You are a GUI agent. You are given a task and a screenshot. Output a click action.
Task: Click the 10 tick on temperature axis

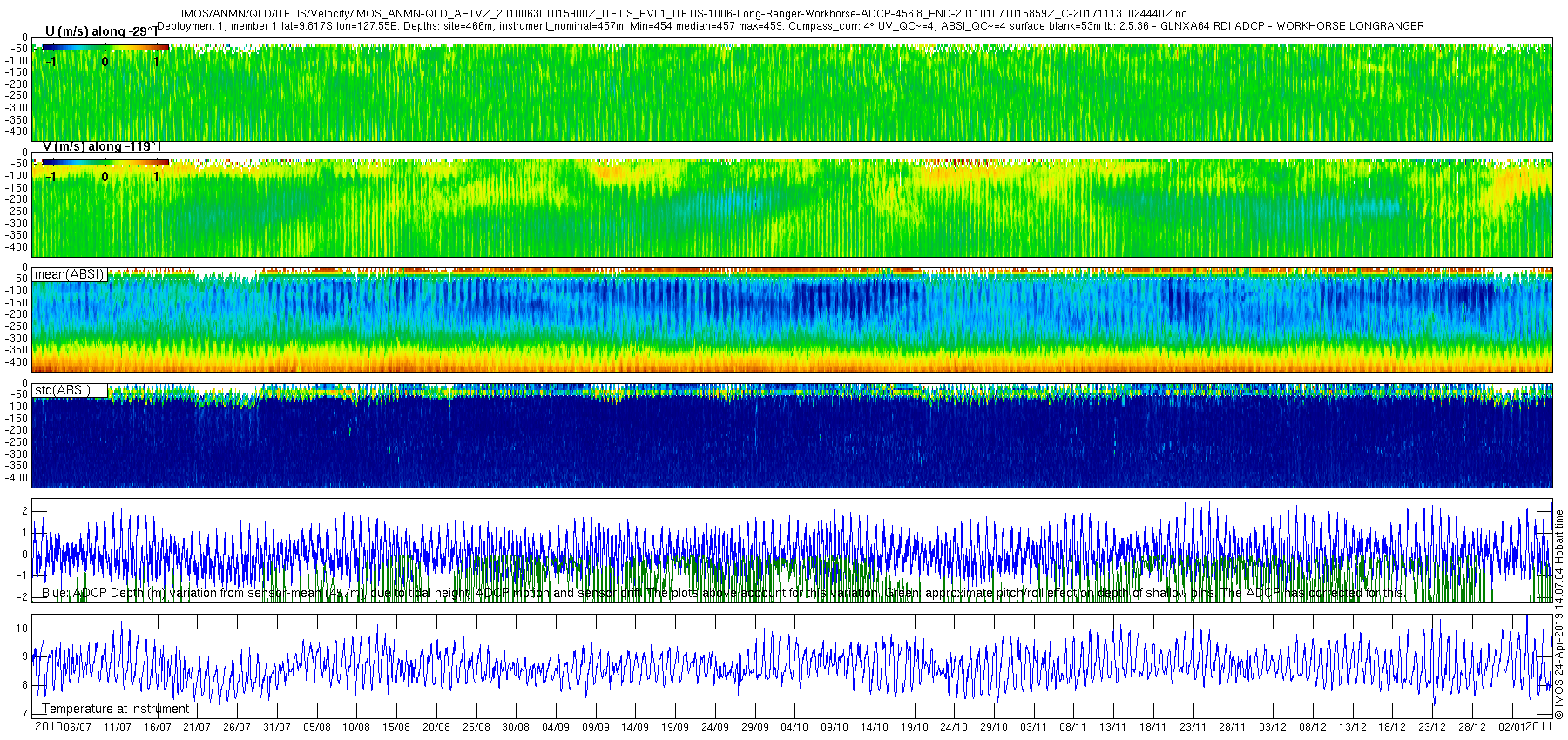tap(22, 629)
